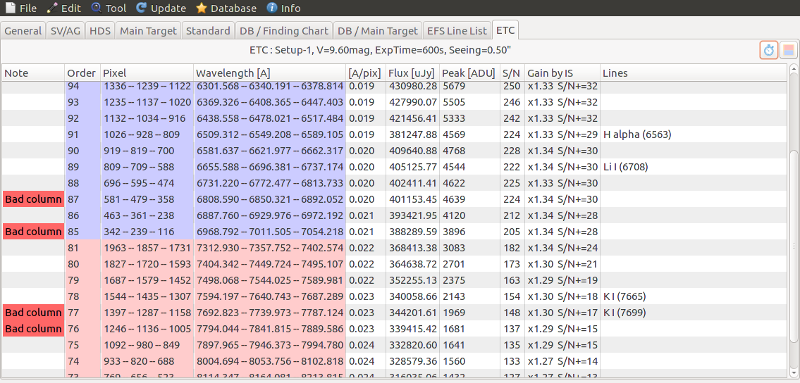Sort by the Order column header
This screenshot has width=800, height=383.
82,73
